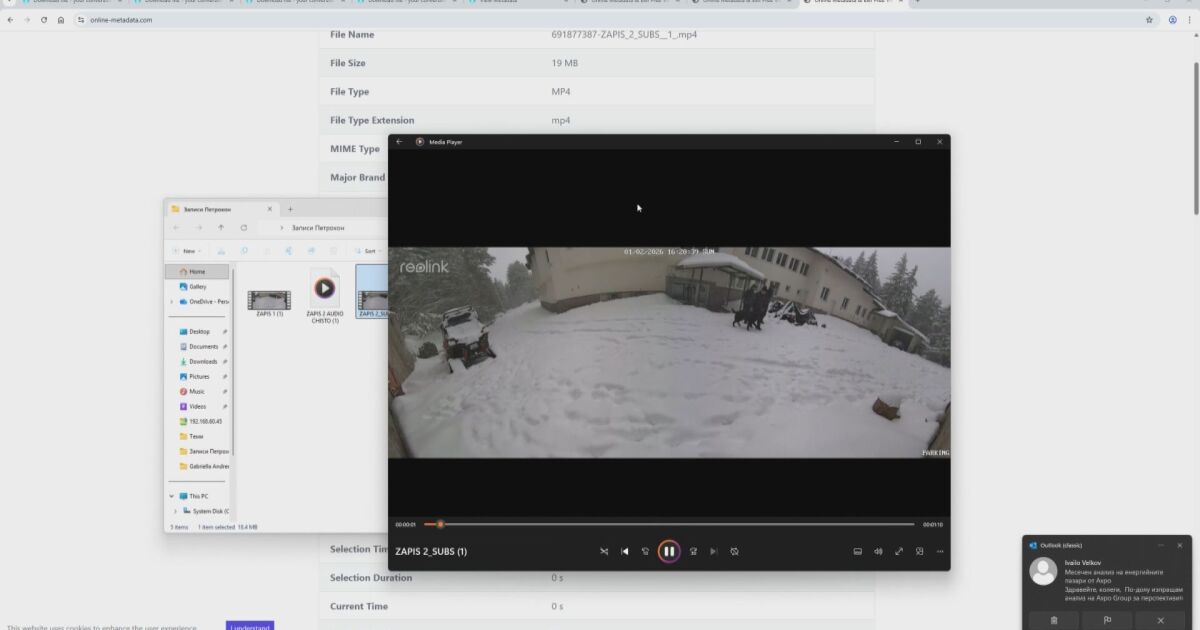Click the I understand cookie button
This screenshot has width=1200, height=630.
pos(250,626)
